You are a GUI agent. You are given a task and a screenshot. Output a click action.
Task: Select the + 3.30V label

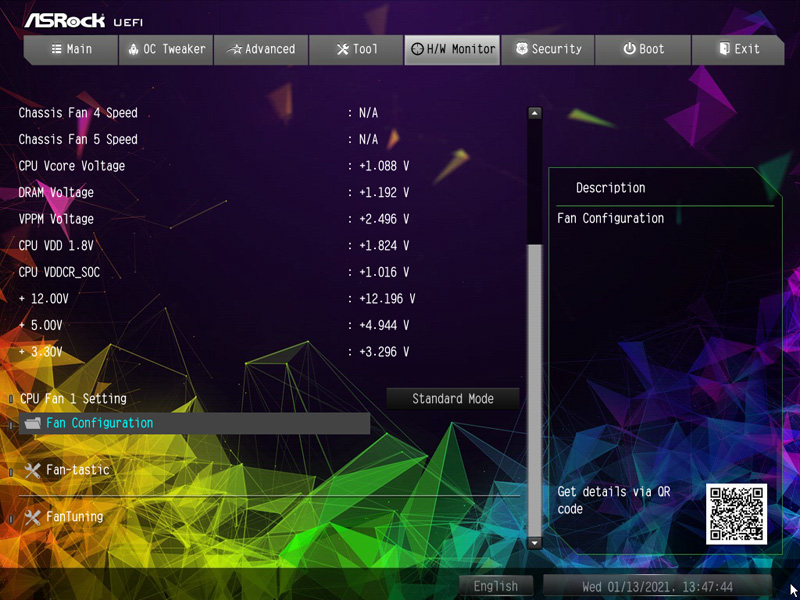[x=40, y=352]
